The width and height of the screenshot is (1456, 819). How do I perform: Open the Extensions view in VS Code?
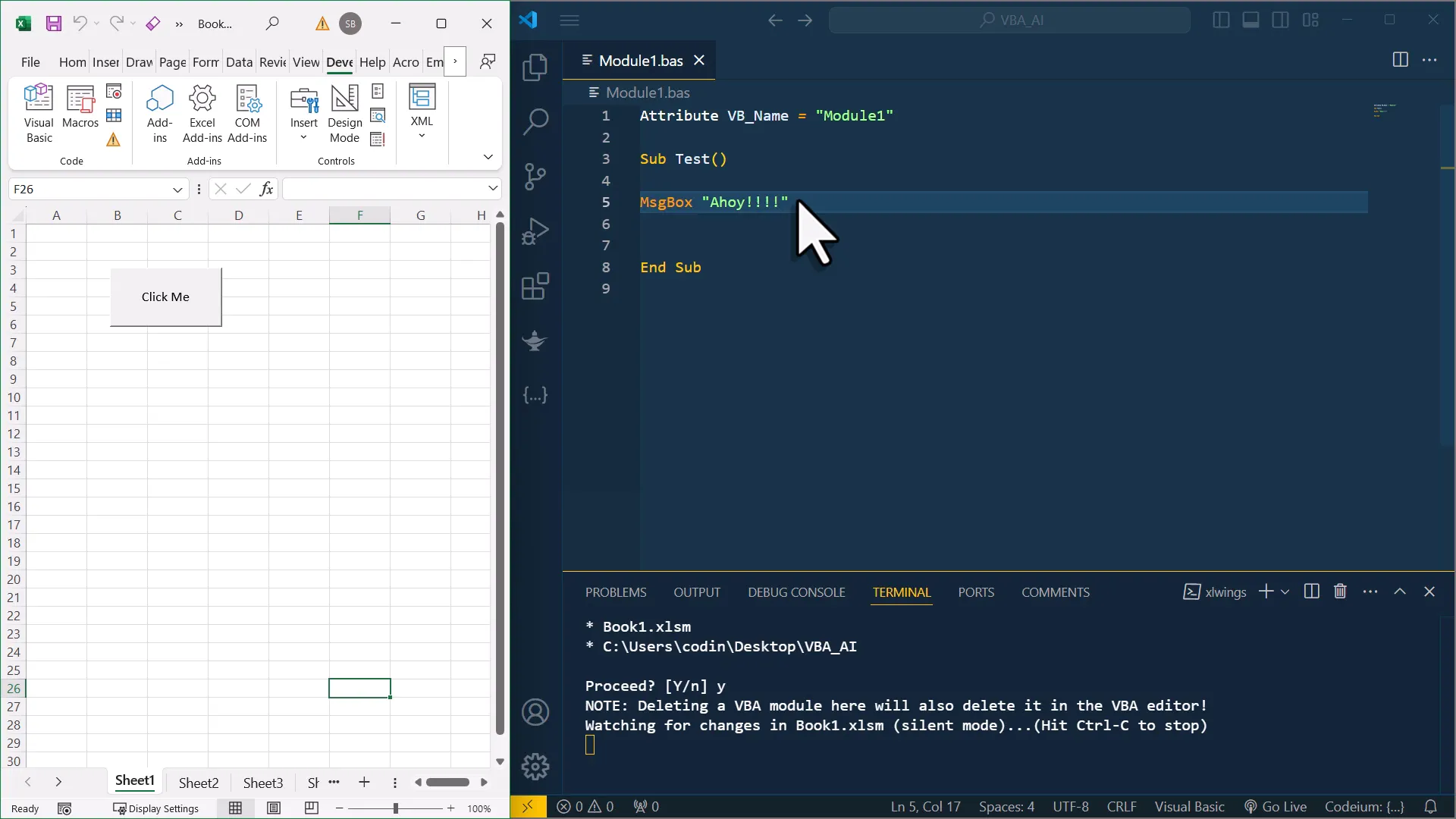[535, 285]
